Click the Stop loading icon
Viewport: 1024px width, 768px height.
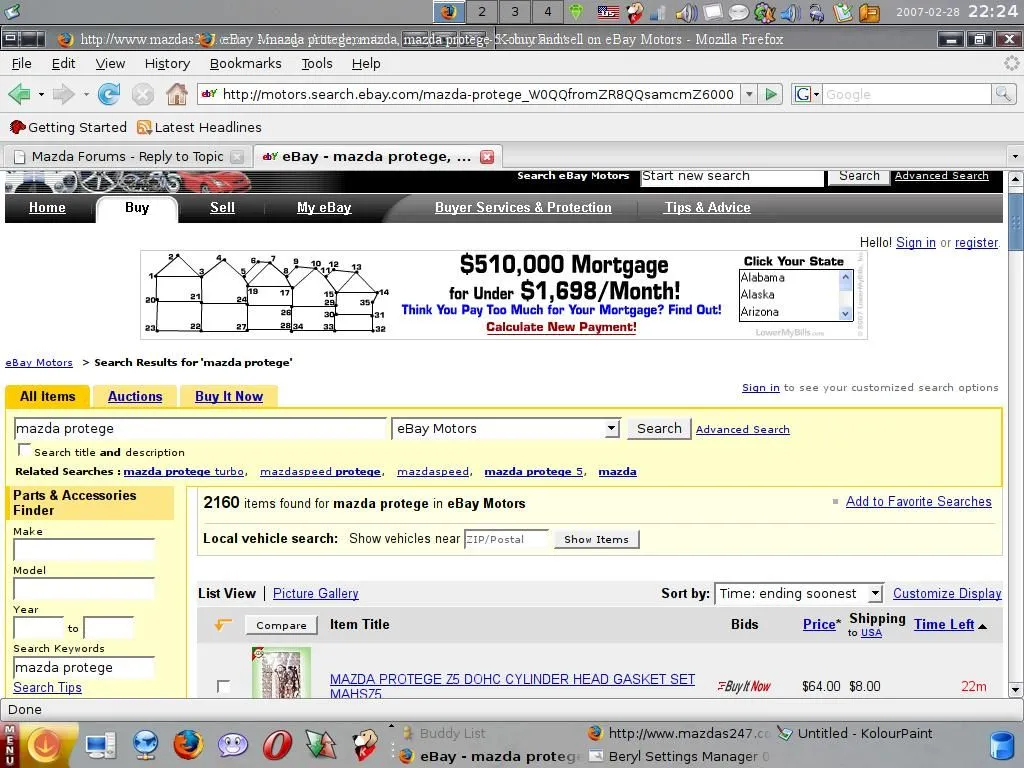coord(142,94)
